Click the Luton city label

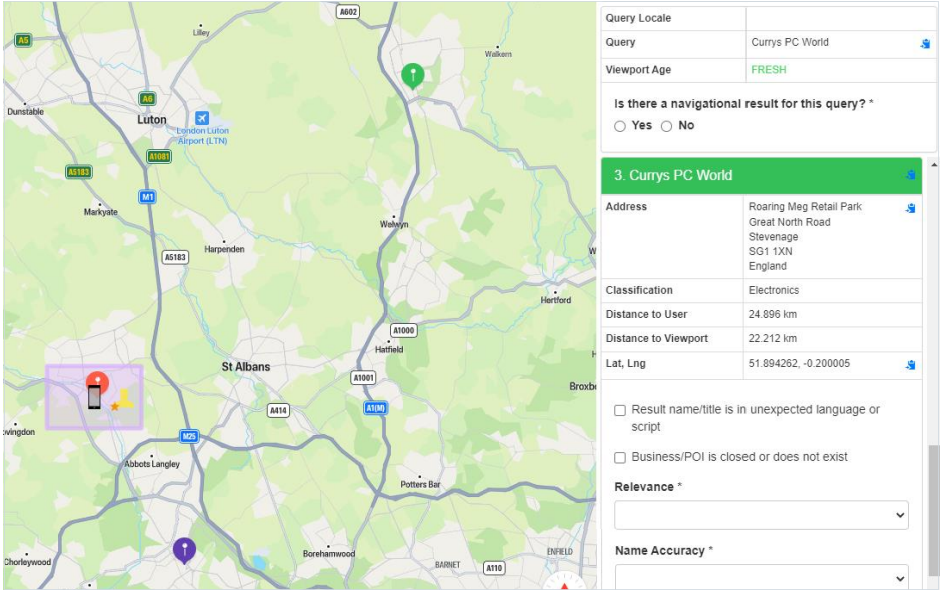point(151,120)
